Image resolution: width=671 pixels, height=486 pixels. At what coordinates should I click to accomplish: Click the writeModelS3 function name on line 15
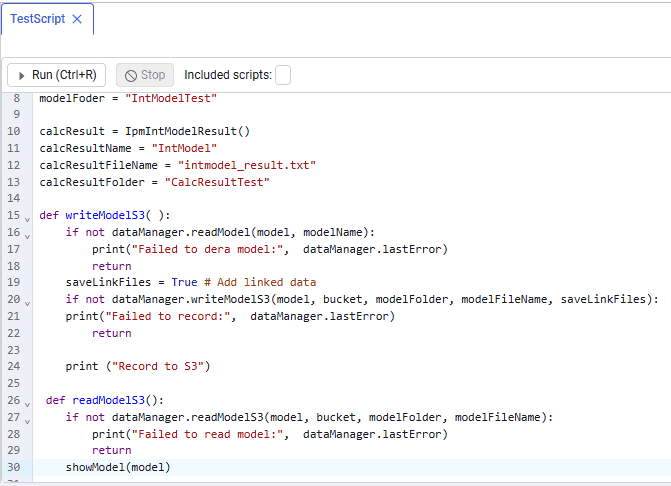105,215
